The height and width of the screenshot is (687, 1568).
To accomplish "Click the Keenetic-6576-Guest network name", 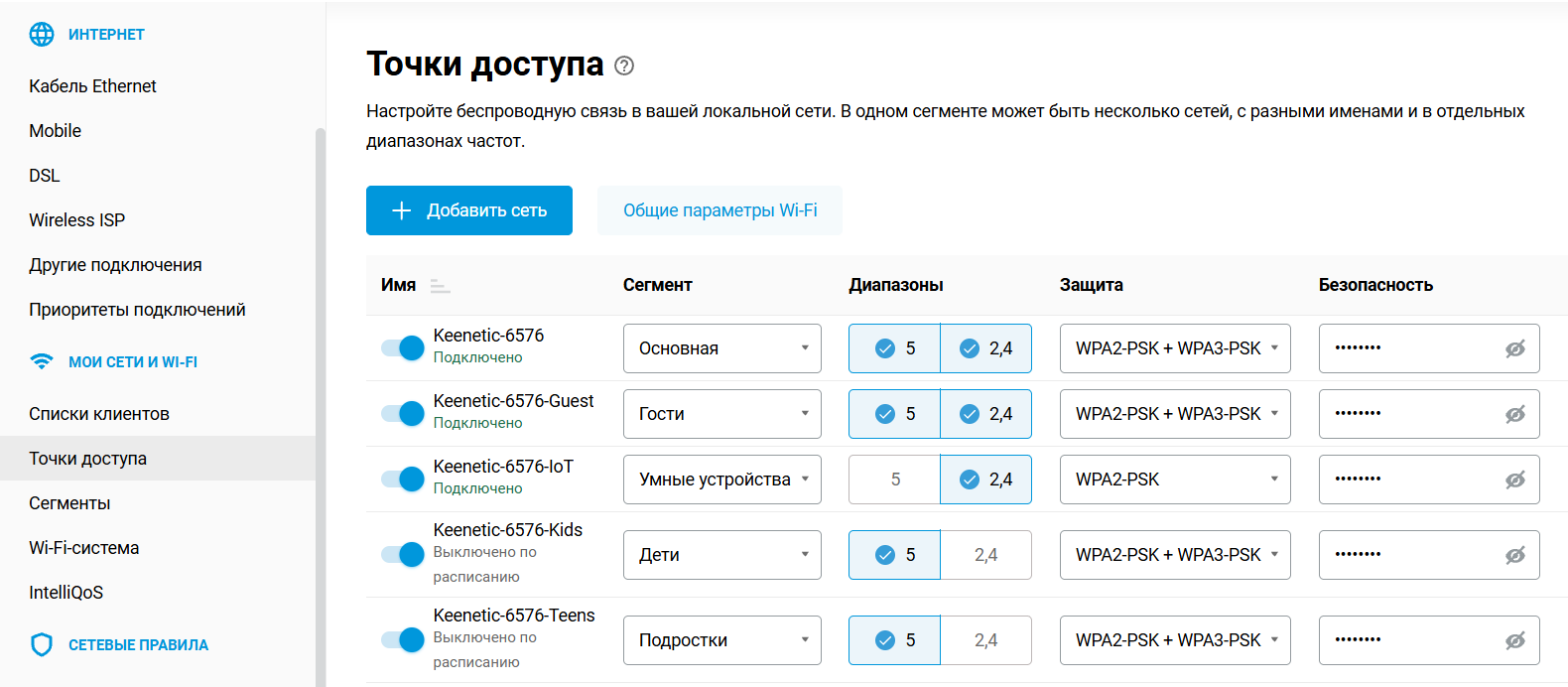I will point(513,401).
